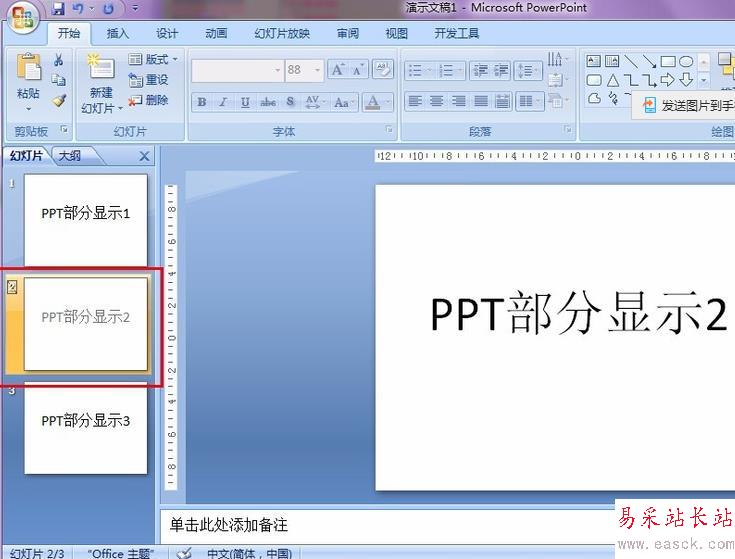Open the 视图 ribbon tab

point(397,33)
